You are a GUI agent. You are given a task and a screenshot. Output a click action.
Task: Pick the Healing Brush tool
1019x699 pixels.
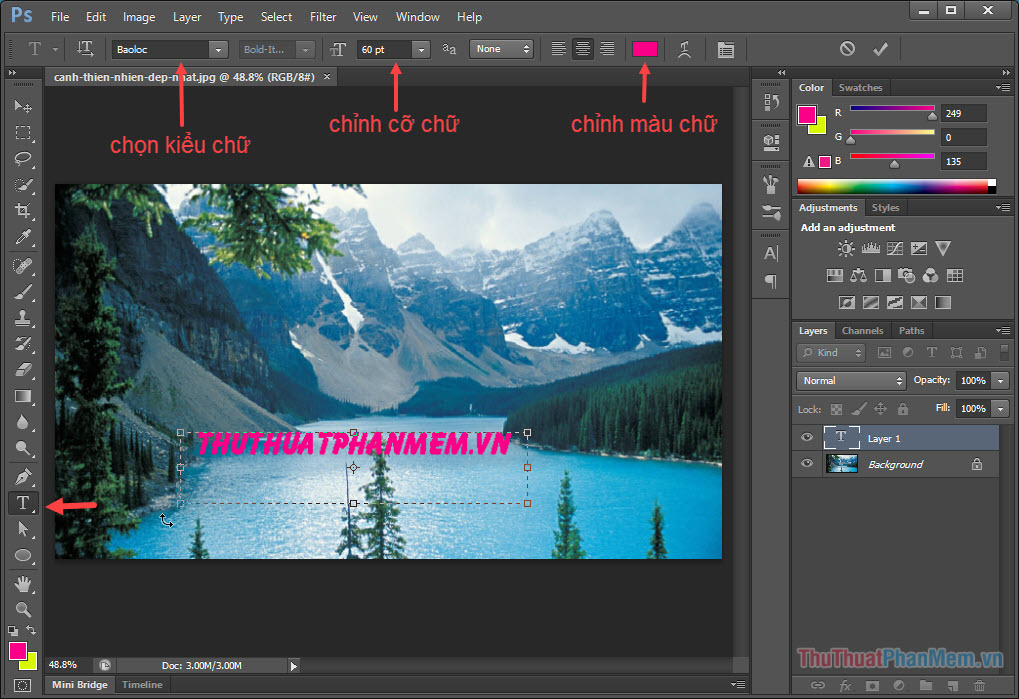22,266
